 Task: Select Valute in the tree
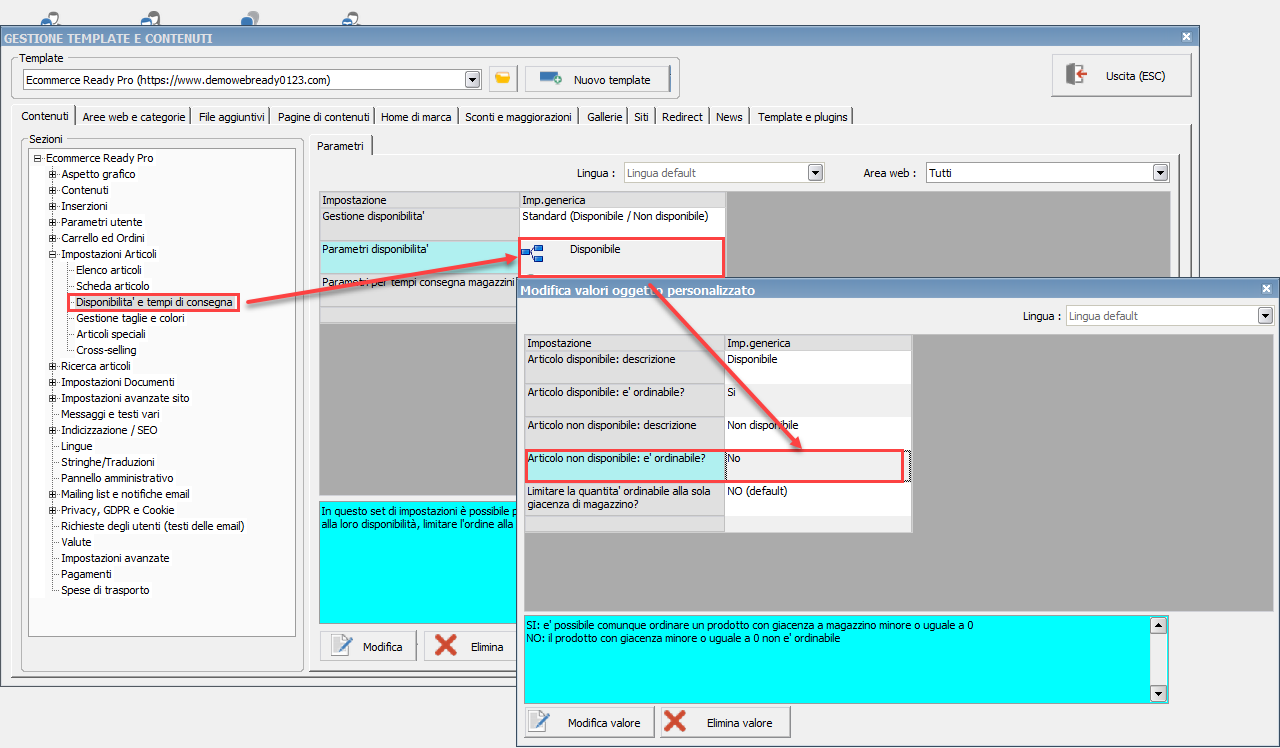coord(76,542)
